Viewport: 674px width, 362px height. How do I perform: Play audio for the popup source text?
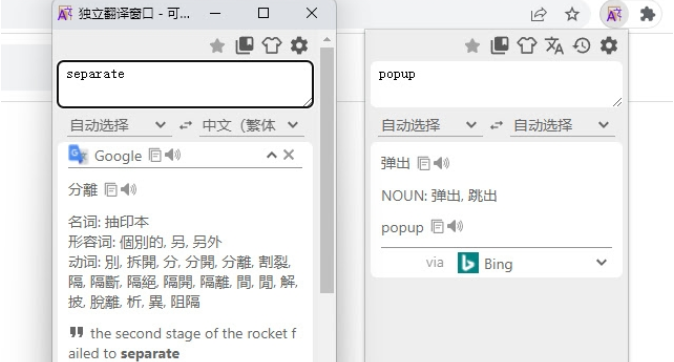point(455,226)
